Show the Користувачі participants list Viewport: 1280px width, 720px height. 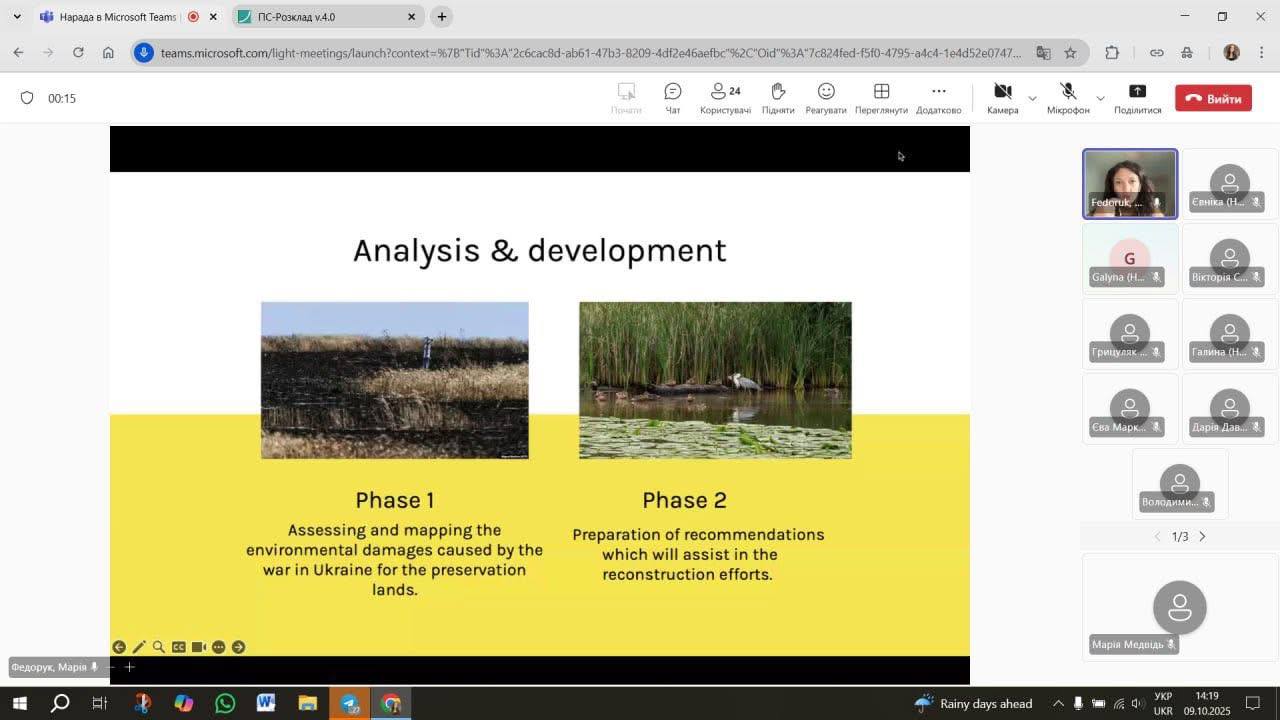[725, 98]
